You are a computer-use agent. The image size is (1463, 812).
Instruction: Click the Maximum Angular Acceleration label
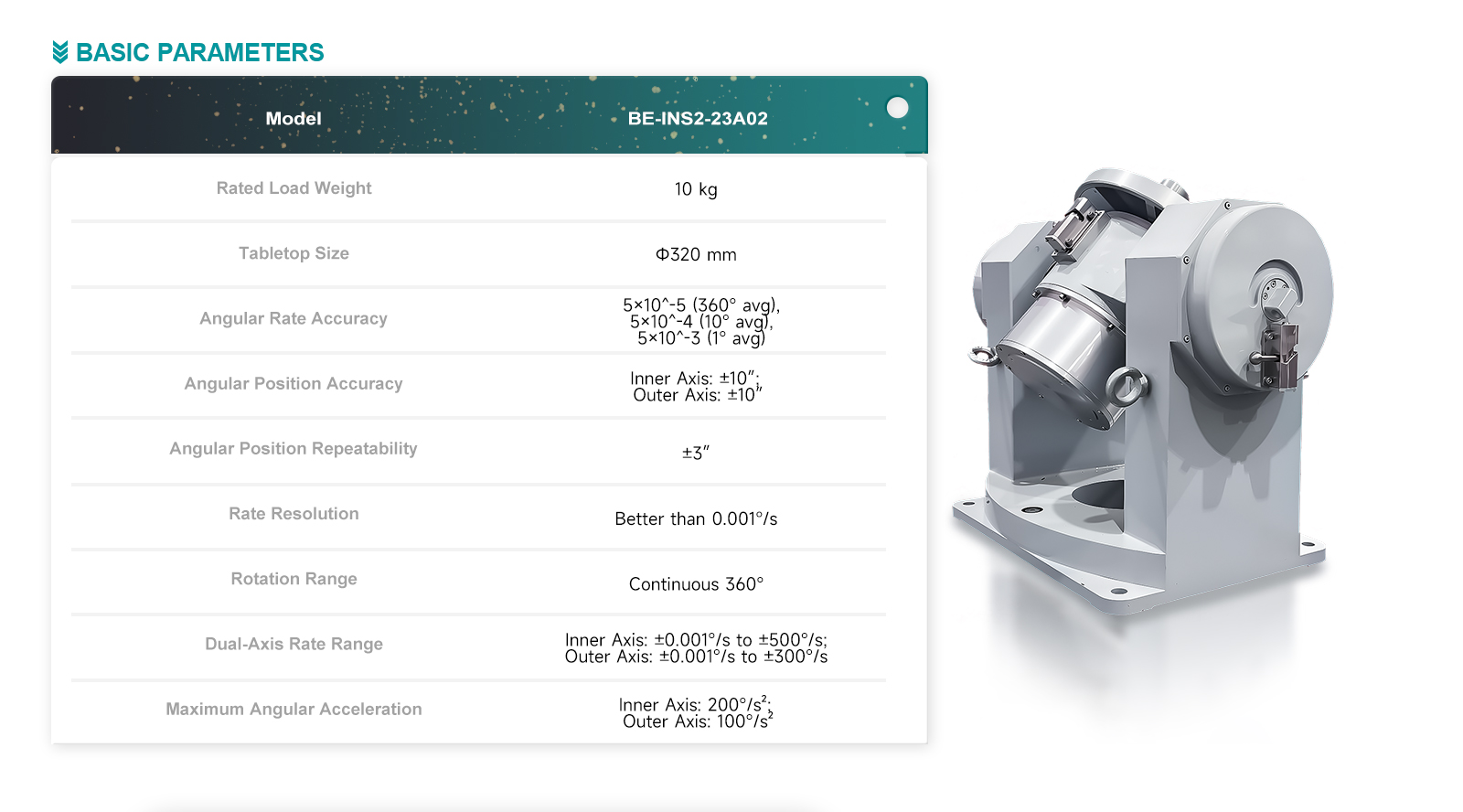click(294, 709)
